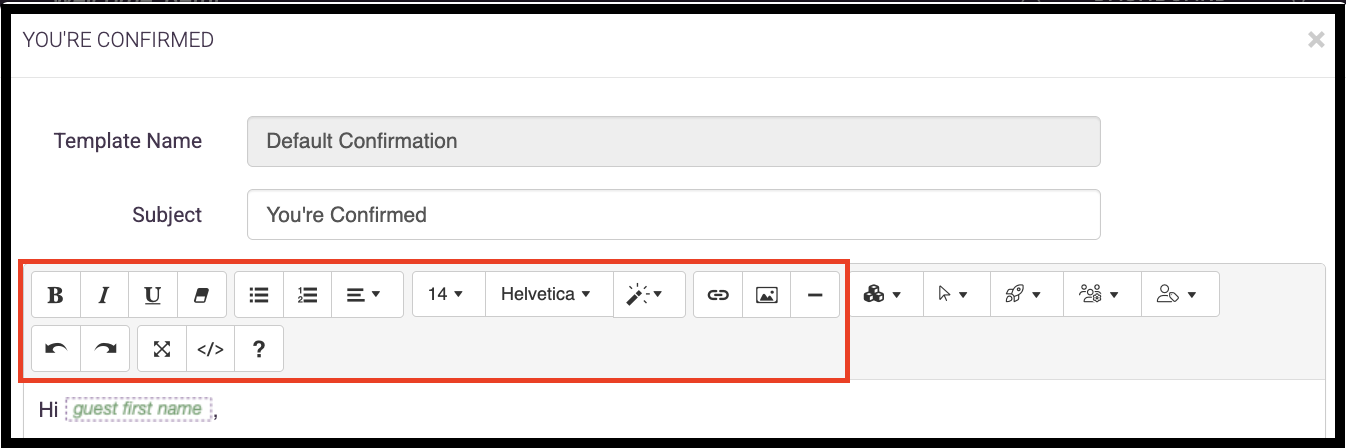Insert an unordered bullet list
Screen dimensions: 1346x448
tap(259, 295)
